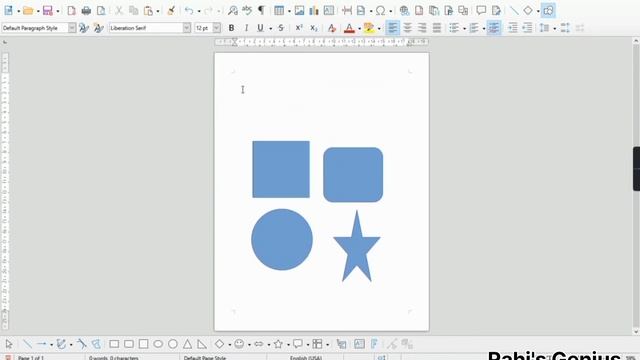Screen dimensions: 640x360
Task: Click the Decrease Indent icon
Action: pos(527,28)
